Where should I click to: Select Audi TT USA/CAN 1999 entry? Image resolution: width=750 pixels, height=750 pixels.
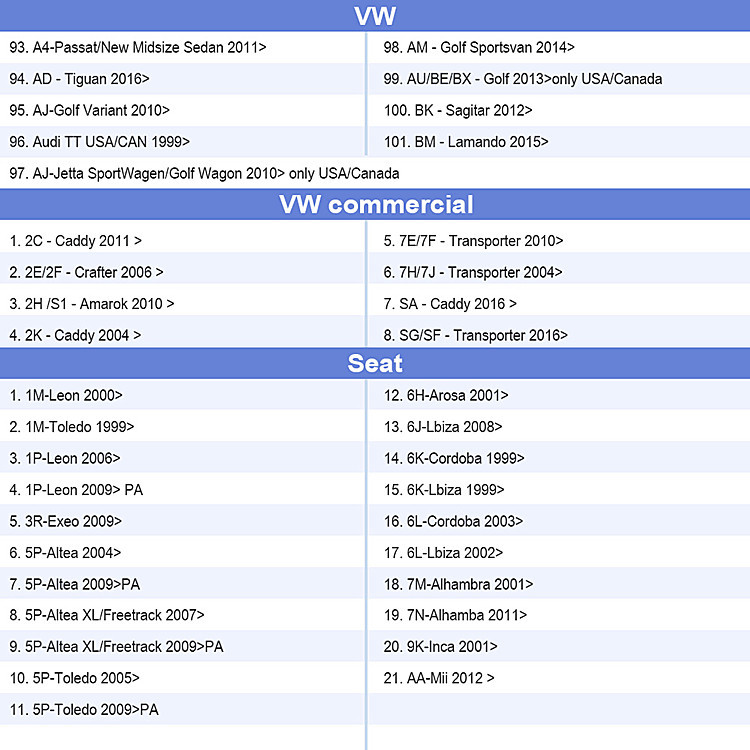point(182,142)
